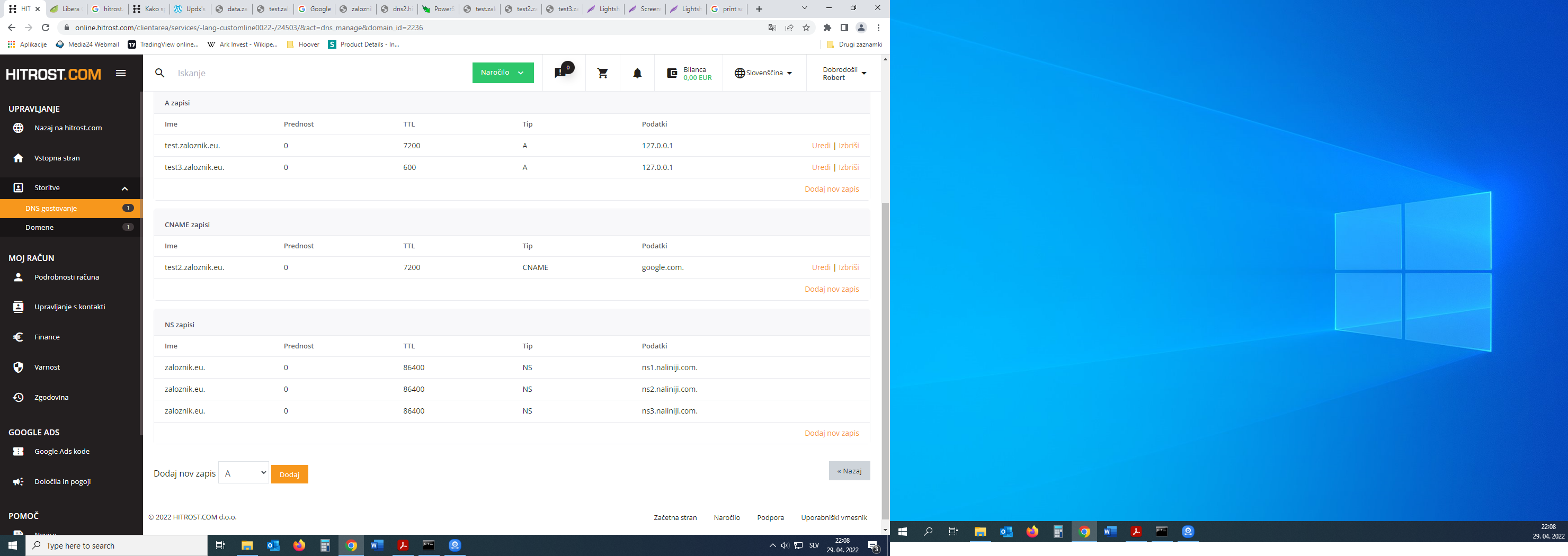This screenshot has height=556, width=1568.
Task: Click the translate page icon in address bar
Action: [x=772, y=28]
